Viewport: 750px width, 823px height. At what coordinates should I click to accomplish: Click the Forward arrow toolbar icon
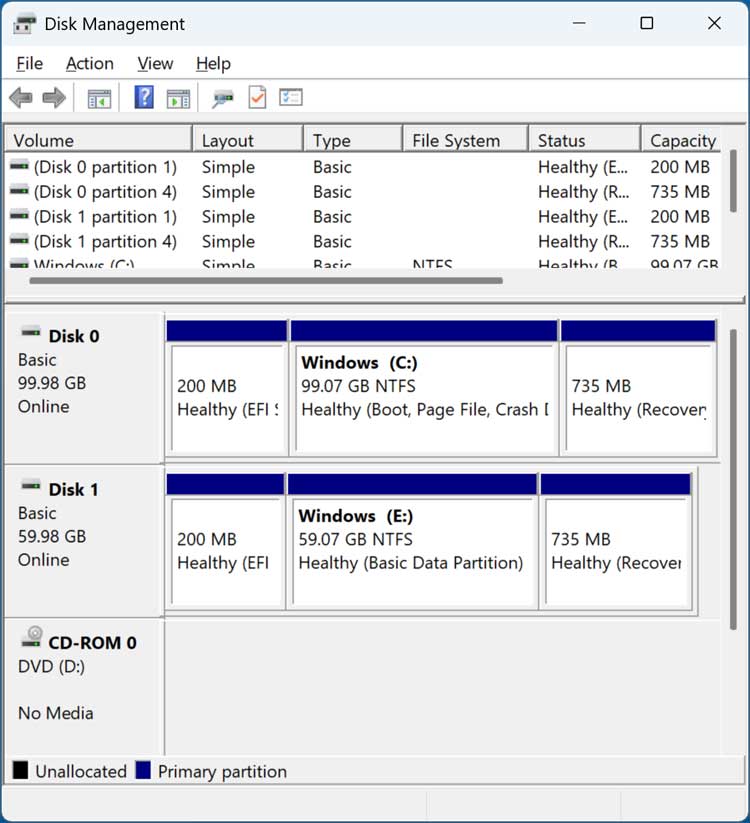54,98
